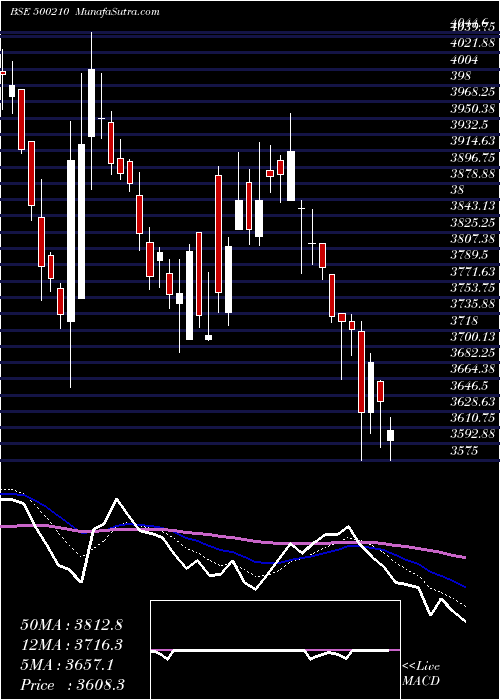Click the "Price : 3608.3" readout
The image size is (500, 700).
[72, 685]
